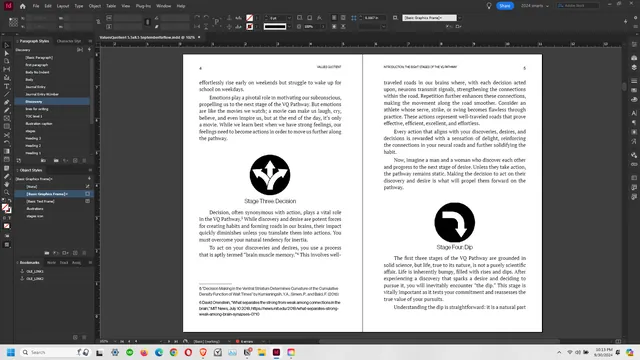Screen dimensions: 640x360
Task: Open the Window menu
Action: (164, 6)
